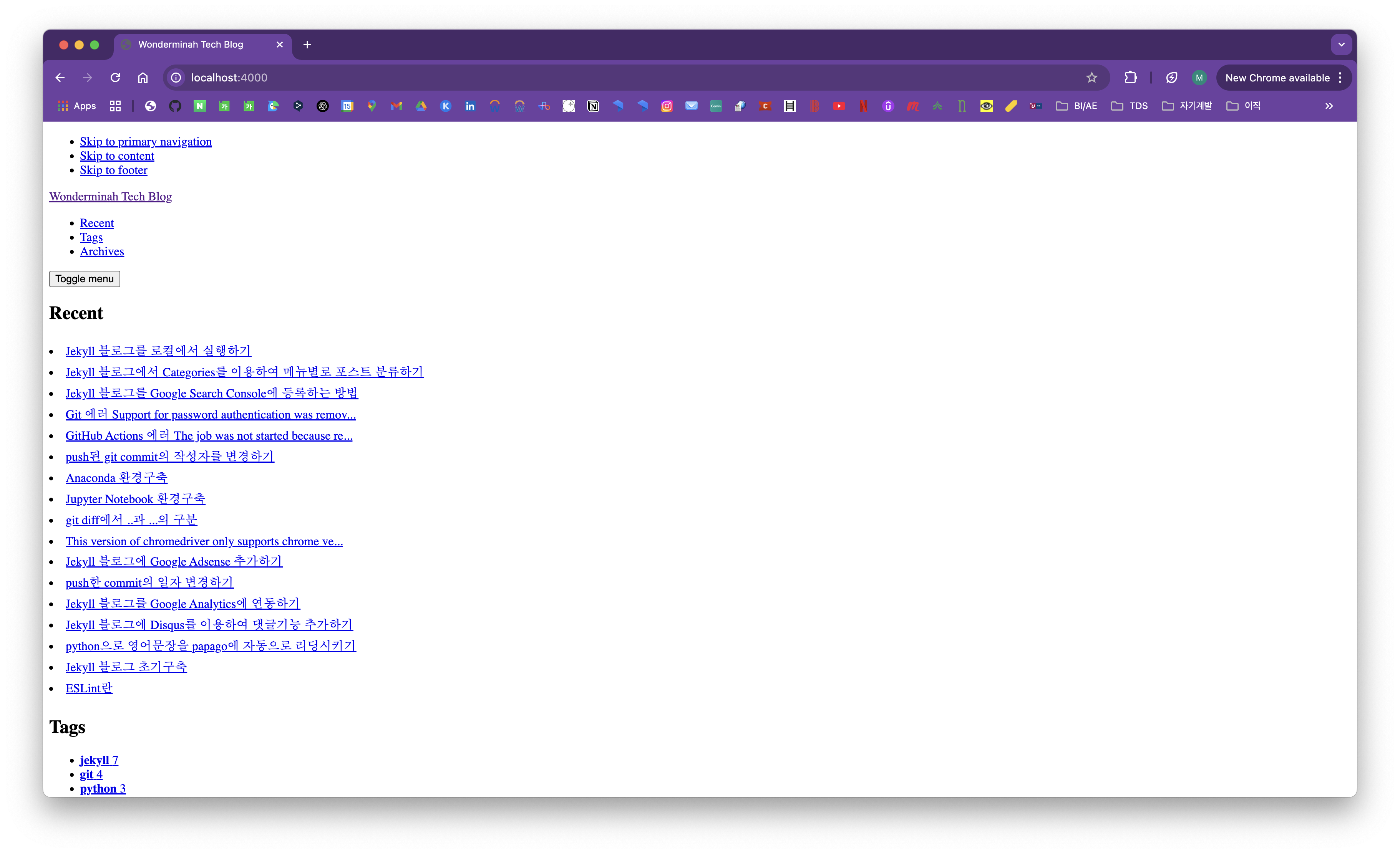Show hidden bookmarks with the double-chevron

tap(1329, 106)
